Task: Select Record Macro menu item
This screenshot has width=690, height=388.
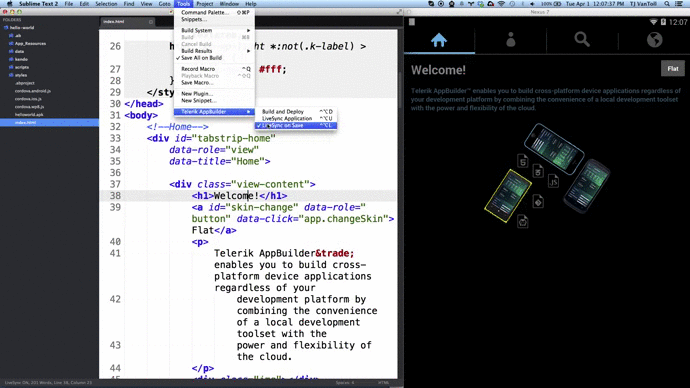Action: [x=214, y=69]
